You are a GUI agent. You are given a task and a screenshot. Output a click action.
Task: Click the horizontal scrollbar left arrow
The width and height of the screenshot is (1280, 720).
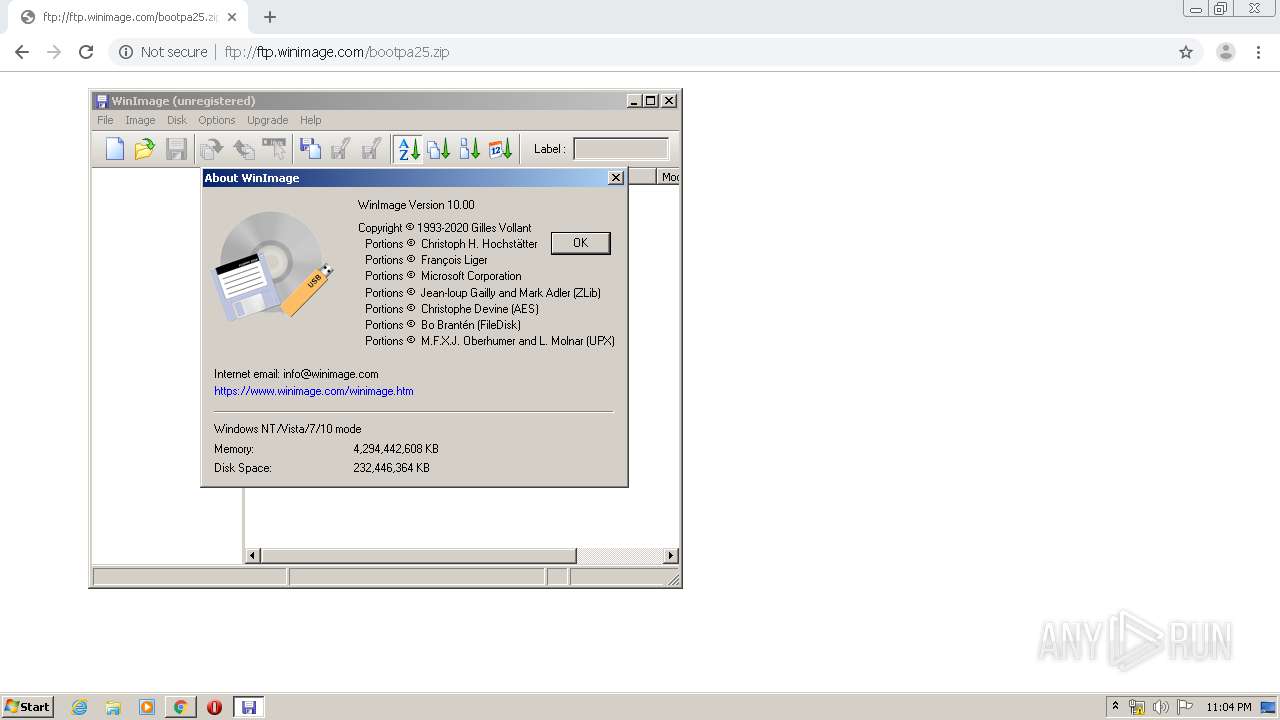click(253, 555)
